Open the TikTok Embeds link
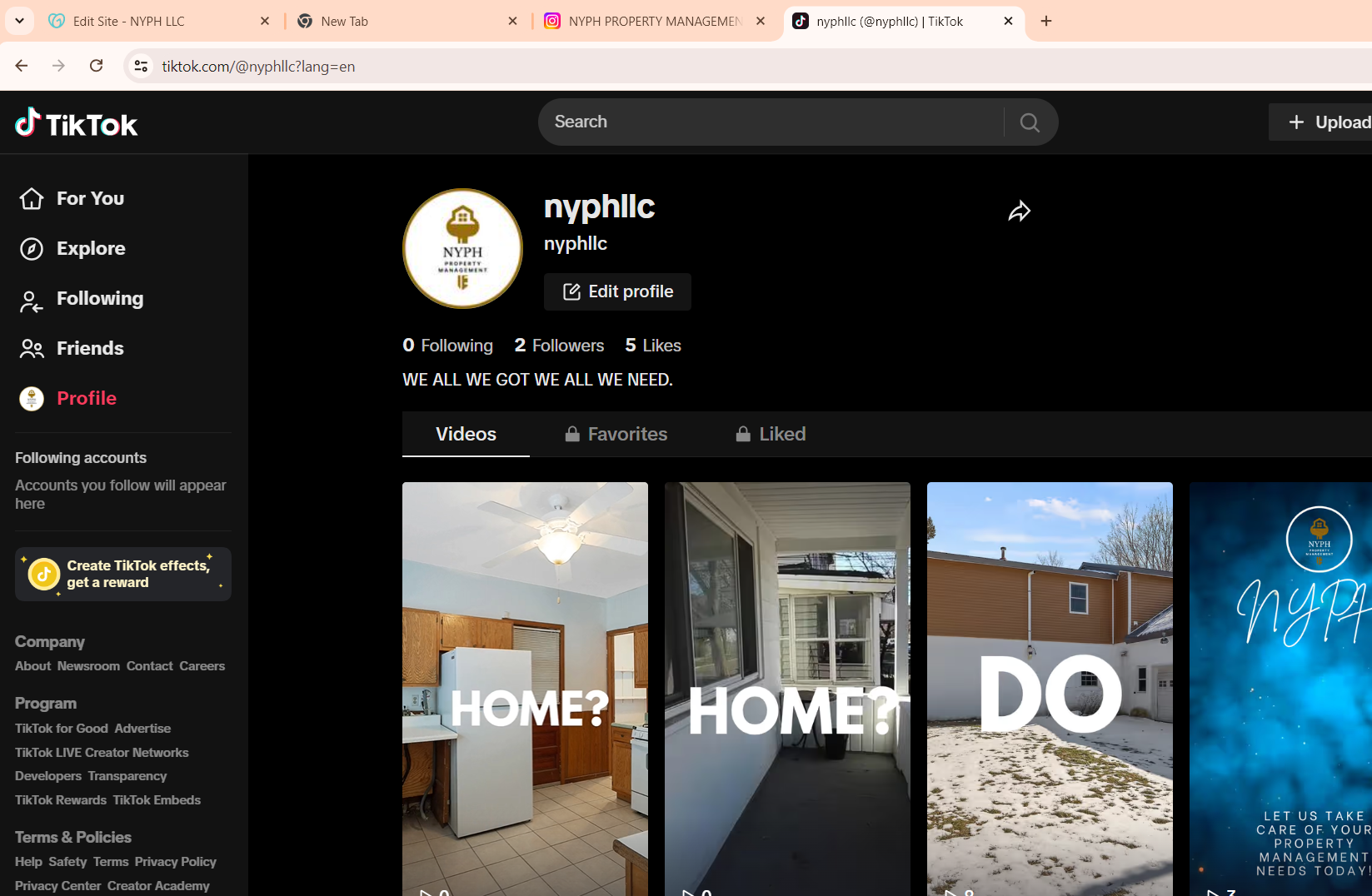The image size is (1372, 896). point(157,800)
